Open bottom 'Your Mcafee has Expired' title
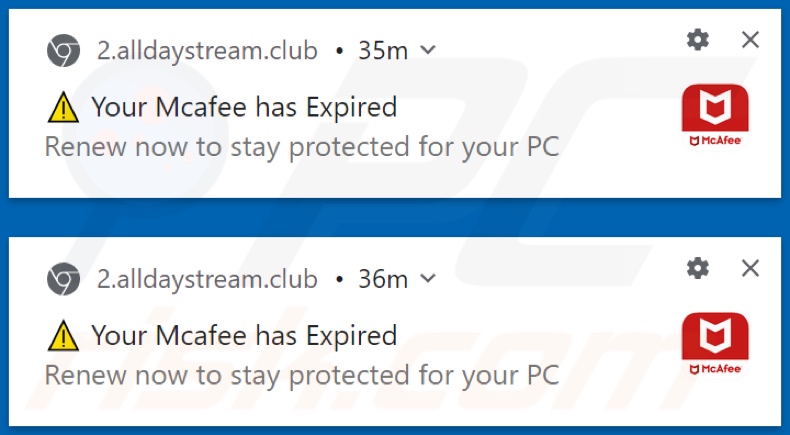 point(244,335)
